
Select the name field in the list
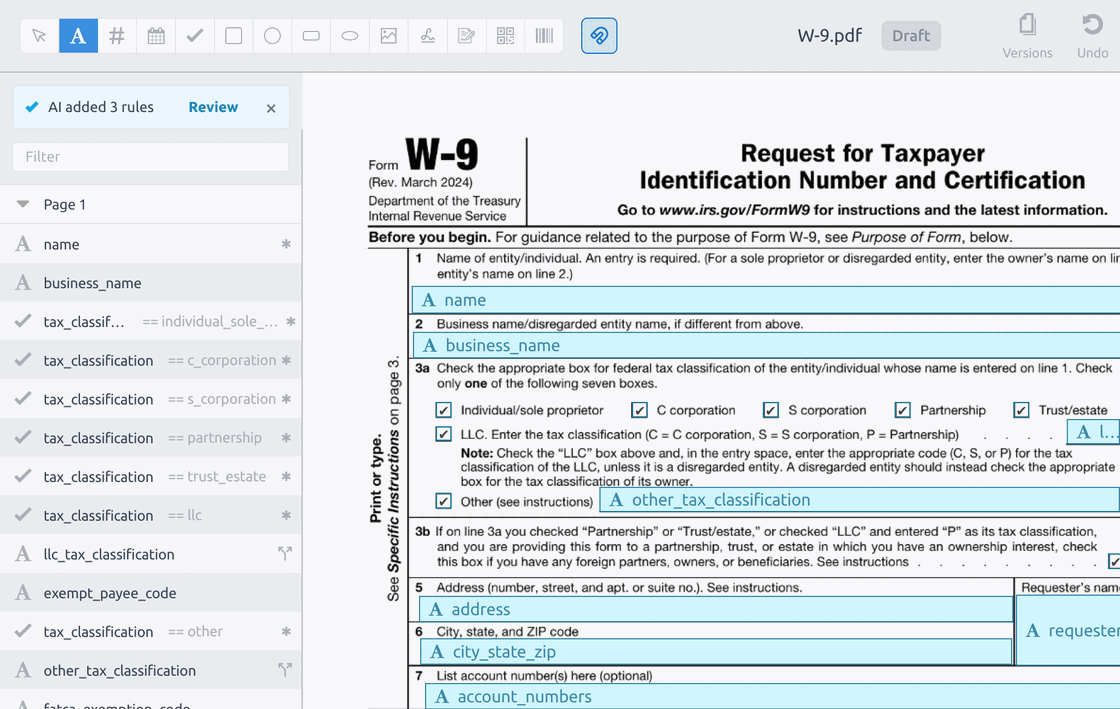(x=151, y=244)
